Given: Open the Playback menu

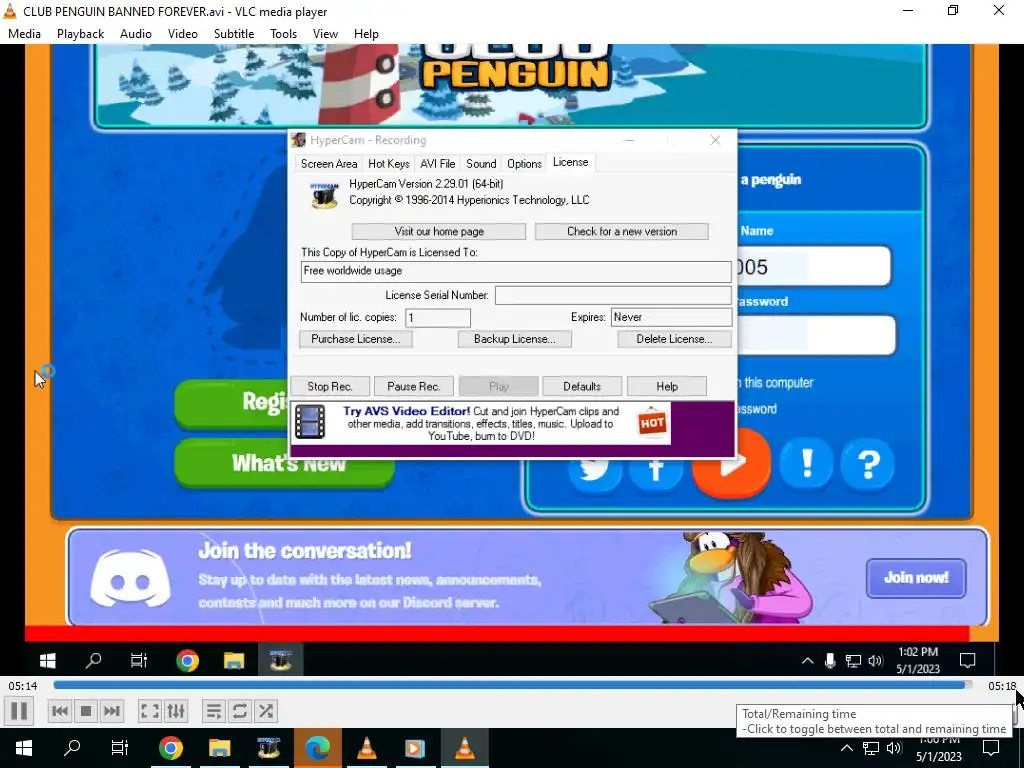Looking at the screenshot, I should click(80, 34).
